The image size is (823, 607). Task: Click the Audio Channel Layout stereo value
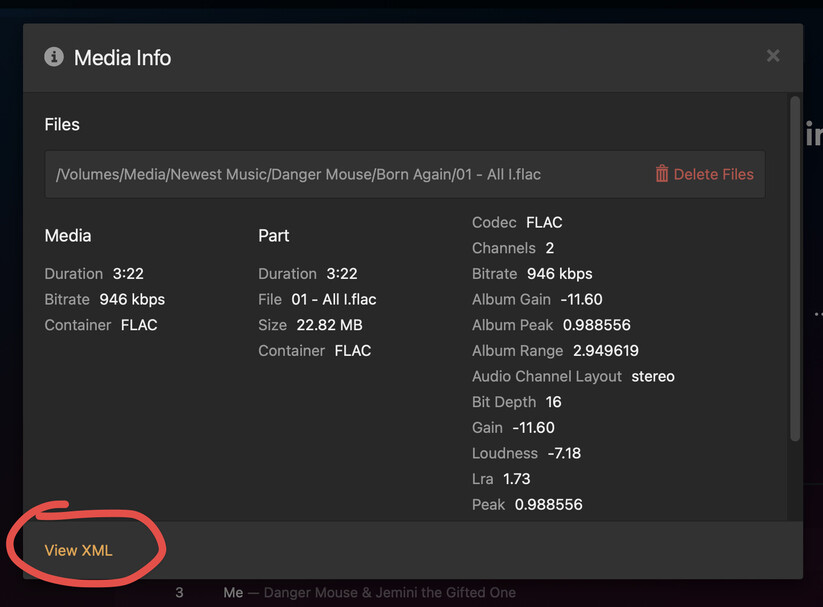pyautogui.click(x=653, y=377)
